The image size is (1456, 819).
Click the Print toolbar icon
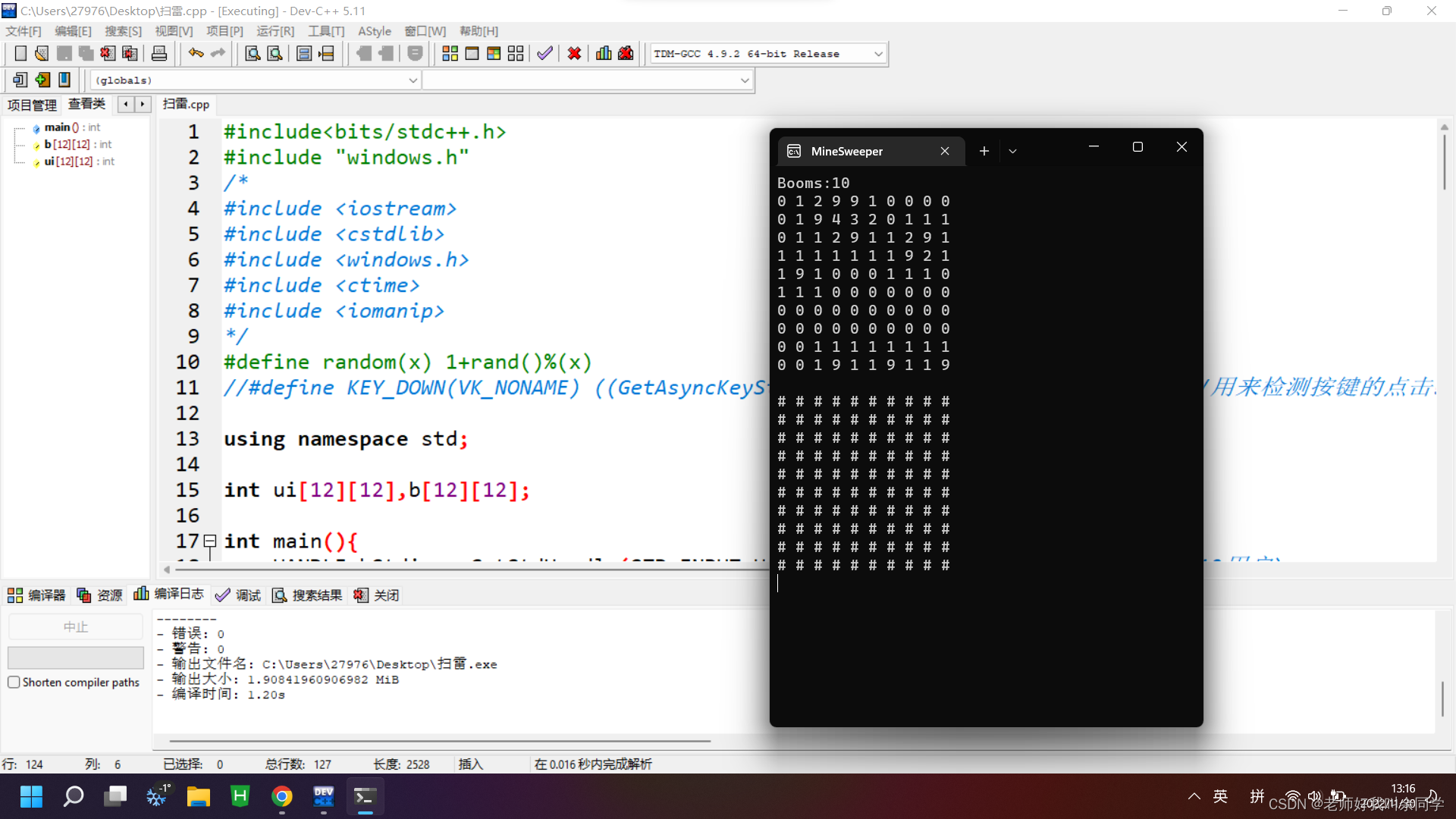[x=159, y=54]
